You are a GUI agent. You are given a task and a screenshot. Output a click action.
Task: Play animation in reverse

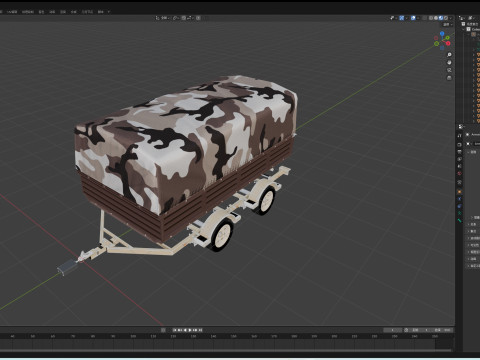185,330
